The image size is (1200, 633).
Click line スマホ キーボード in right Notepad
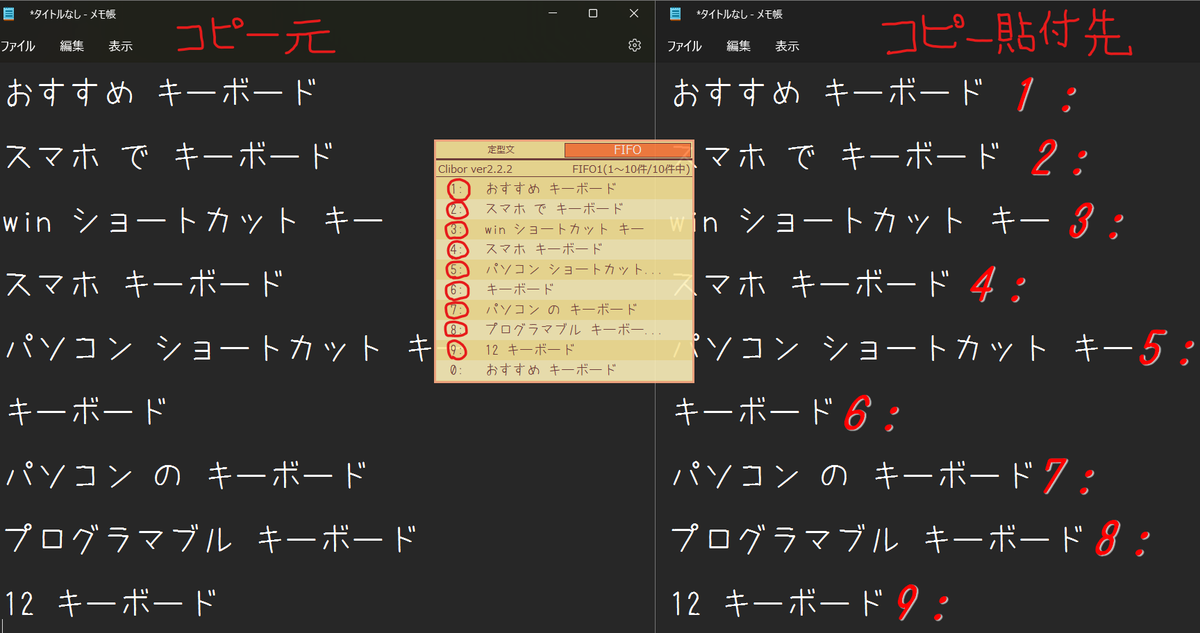point(812,284)
